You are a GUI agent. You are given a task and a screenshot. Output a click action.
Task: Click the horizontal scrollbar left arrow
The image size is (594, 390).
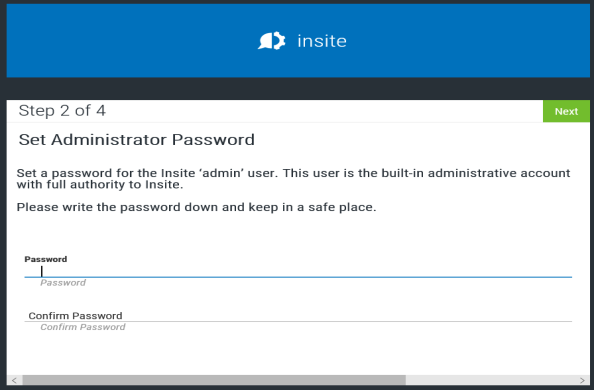14,380
